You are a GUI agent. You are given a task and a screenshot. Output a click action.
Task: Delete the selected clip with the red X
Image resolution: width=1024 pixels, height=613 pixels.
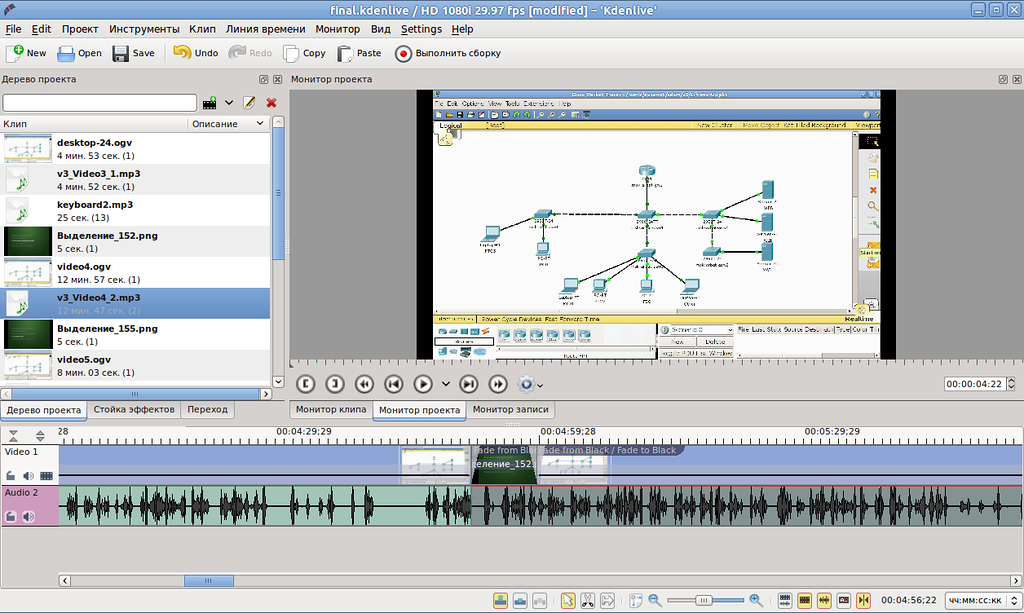[x=272, y=102]
